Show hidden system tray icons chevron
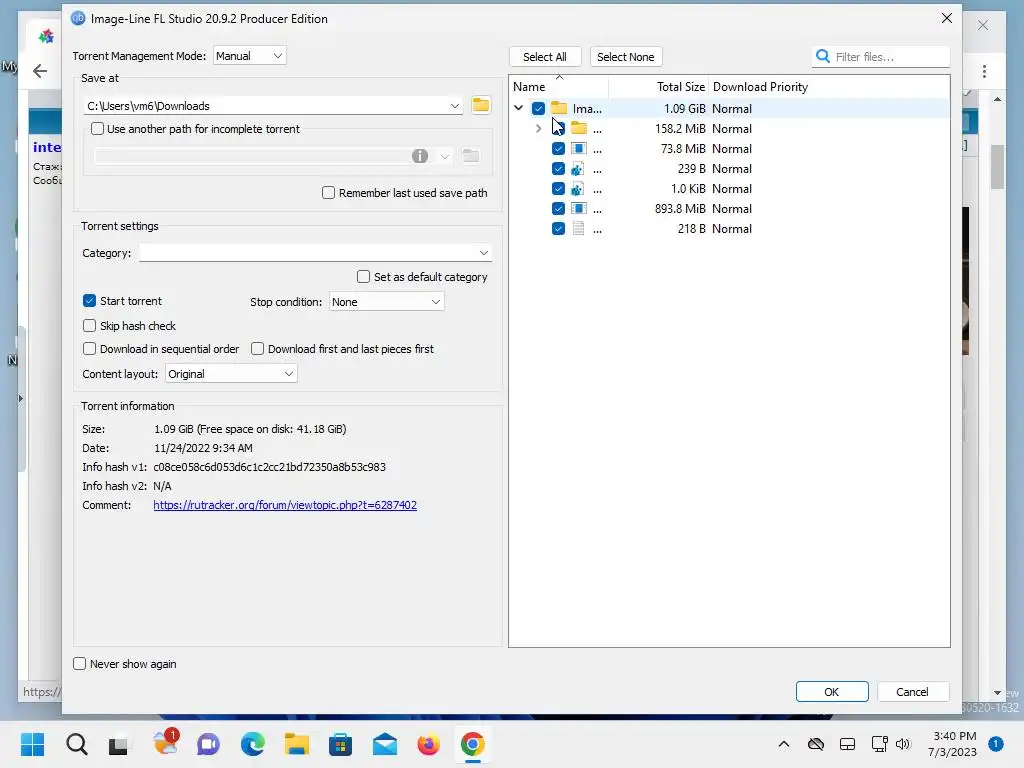1024x768 pixels. click(784, 744)
